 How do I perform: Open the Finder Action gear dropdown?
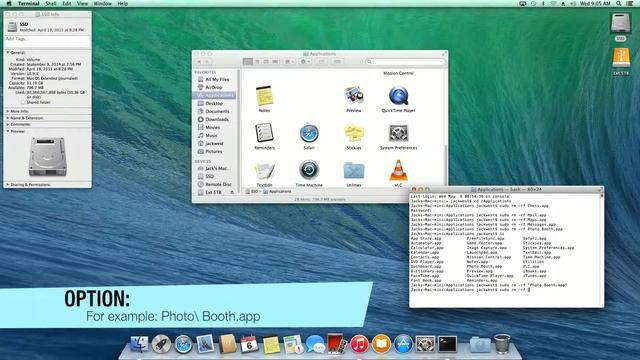pos(305,62)
